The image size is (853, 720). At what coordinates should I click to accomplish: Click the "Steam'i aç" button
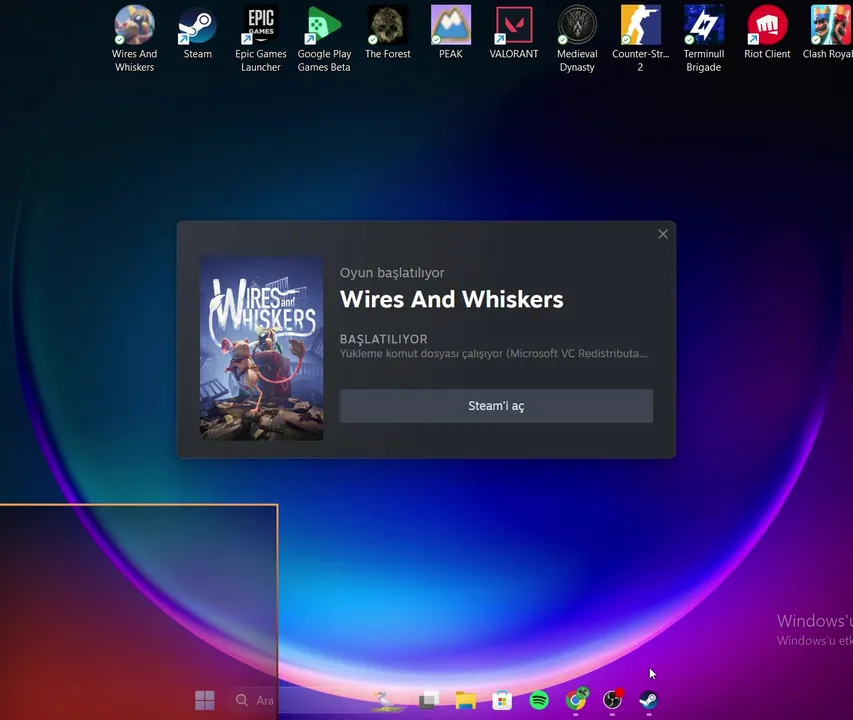[496, 406]
